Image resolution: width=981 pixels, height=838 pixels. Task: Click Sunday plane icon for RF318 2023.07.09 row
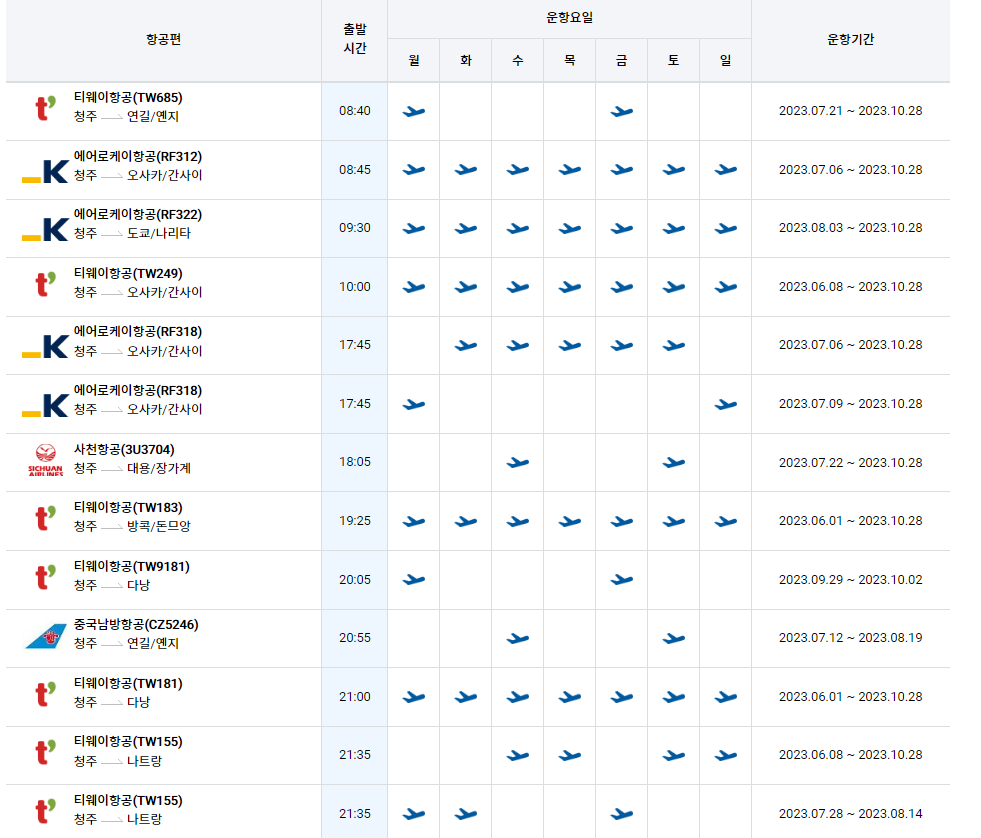[x=725, y=404]
